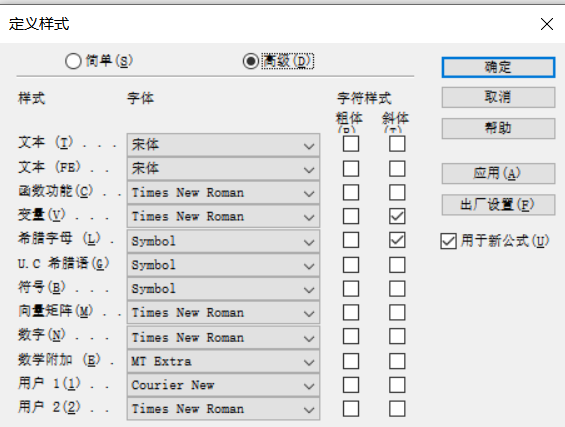Enable italic for 用户 2 row

397,409
